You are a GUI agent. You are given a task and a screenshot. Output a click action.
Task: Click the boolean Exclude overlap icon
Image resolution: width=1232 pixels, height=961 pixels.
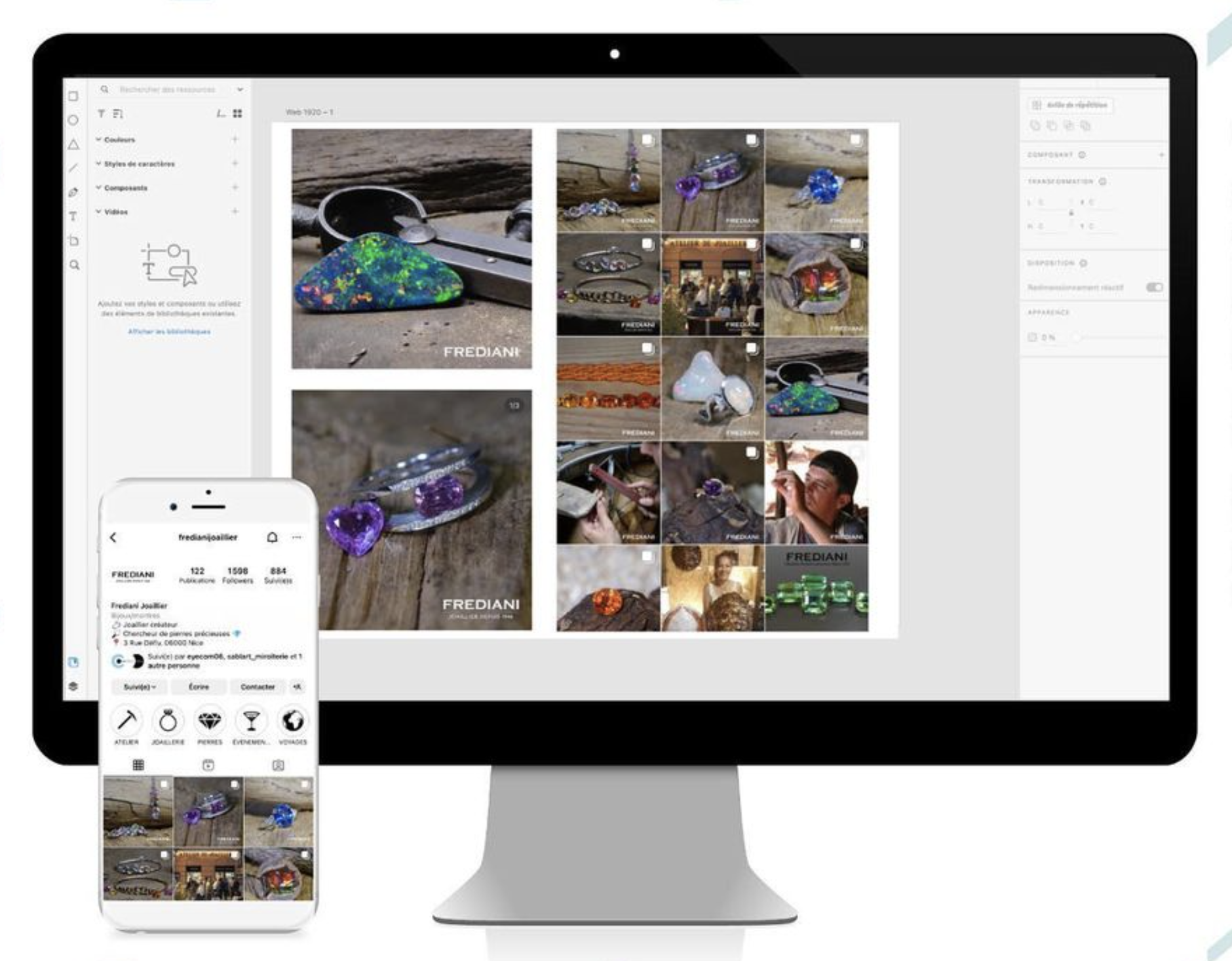(1085, 125)
